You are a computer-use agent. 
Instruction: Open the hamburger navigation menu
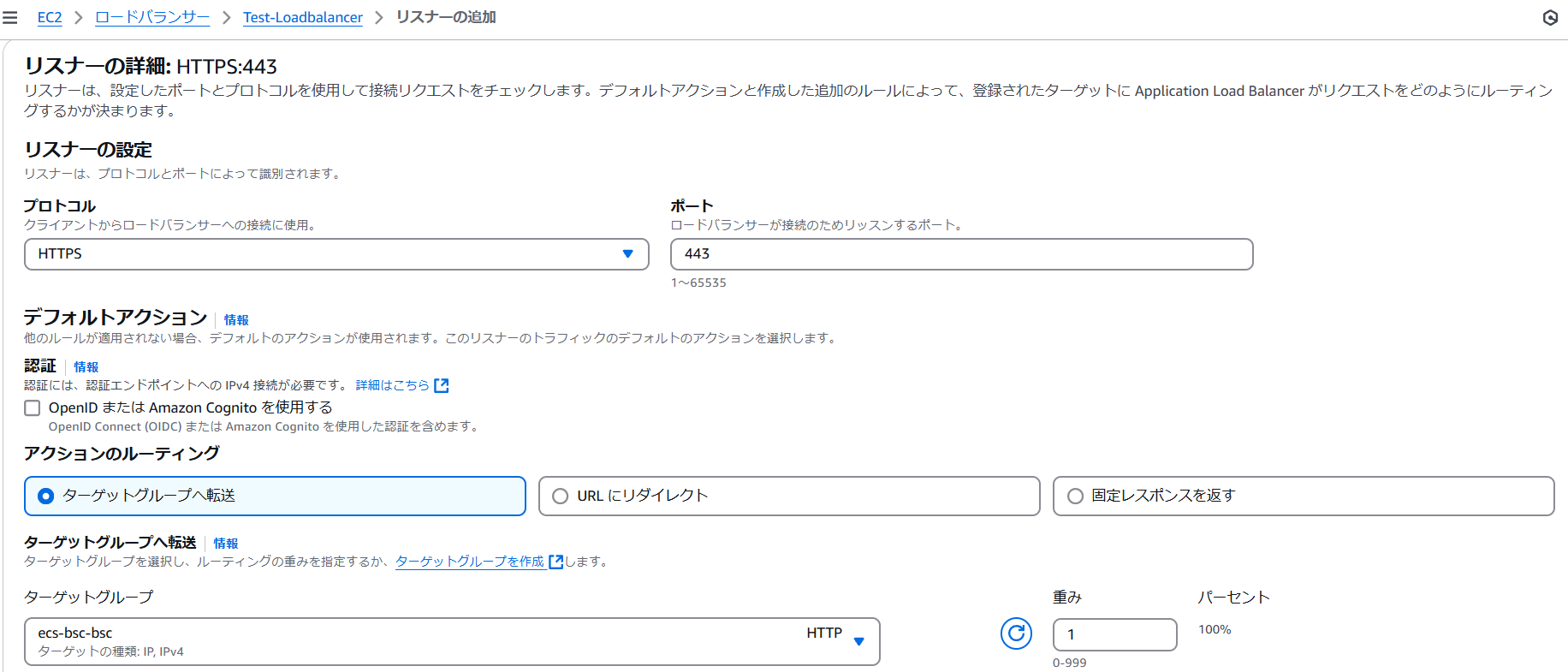click(10, 17)
